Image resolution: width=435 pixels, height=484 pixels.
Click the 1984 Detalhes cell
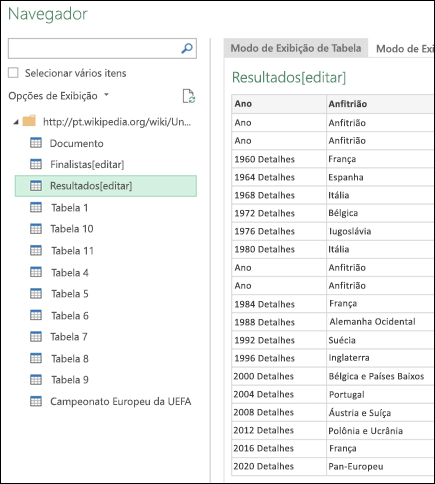[x=279, y=304]
